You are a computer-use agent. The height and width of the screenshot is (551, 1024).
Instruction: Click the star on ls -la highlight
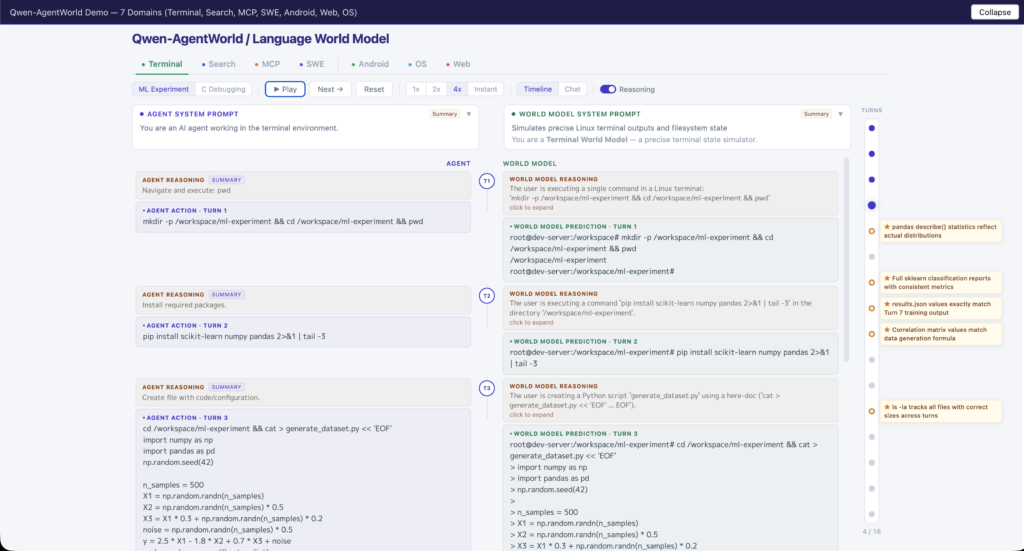(887, 407)
